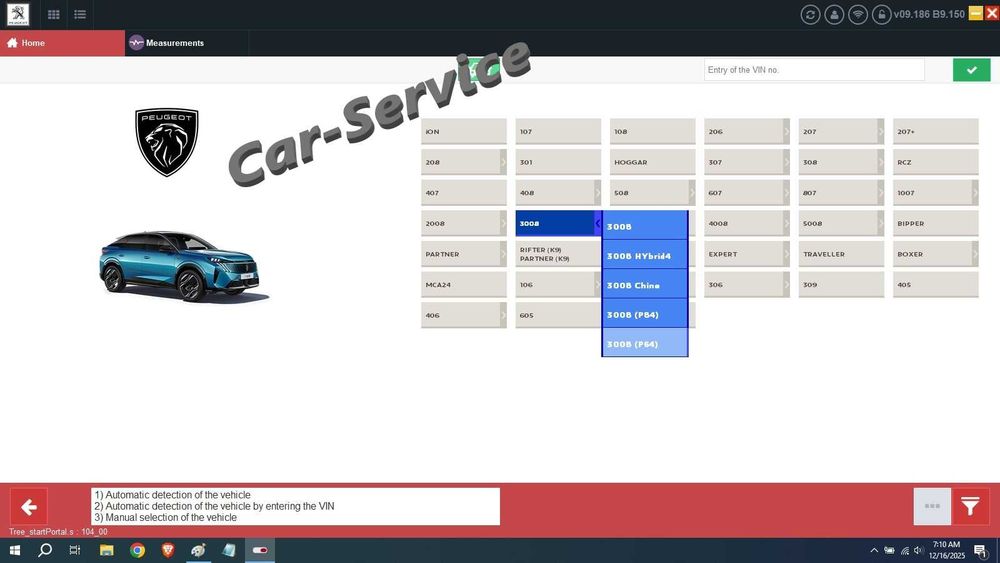Expand the 306 model submenu arrow
1000x563 pixels.
[x=786, y=284]
